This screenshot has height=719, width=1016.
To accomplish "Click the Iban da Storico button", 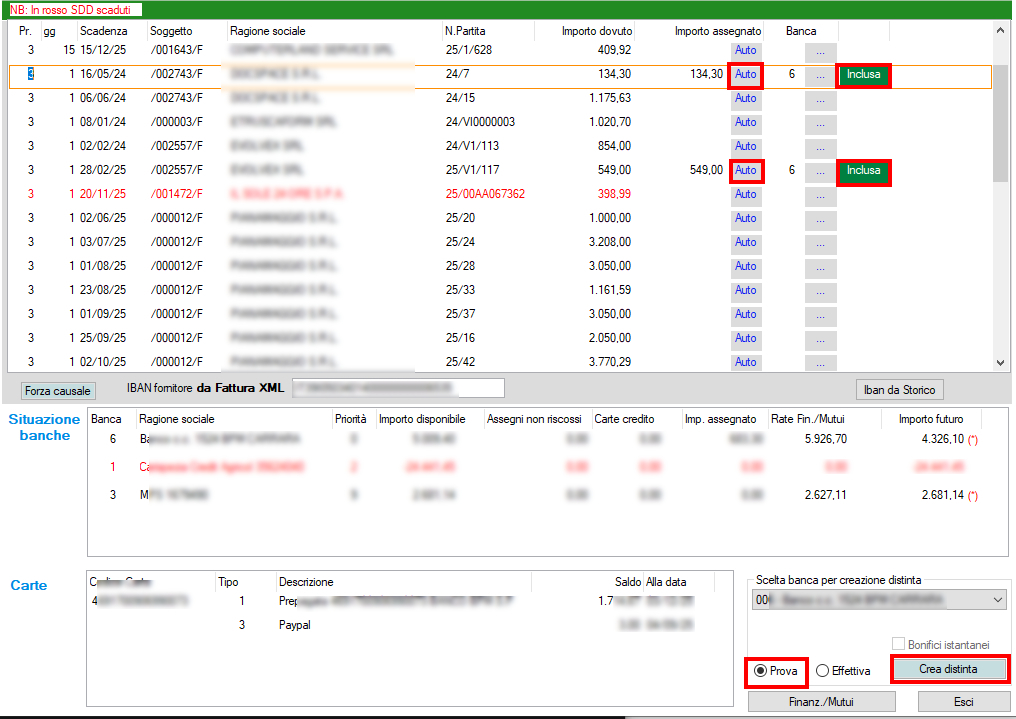I will coord(900,390).
